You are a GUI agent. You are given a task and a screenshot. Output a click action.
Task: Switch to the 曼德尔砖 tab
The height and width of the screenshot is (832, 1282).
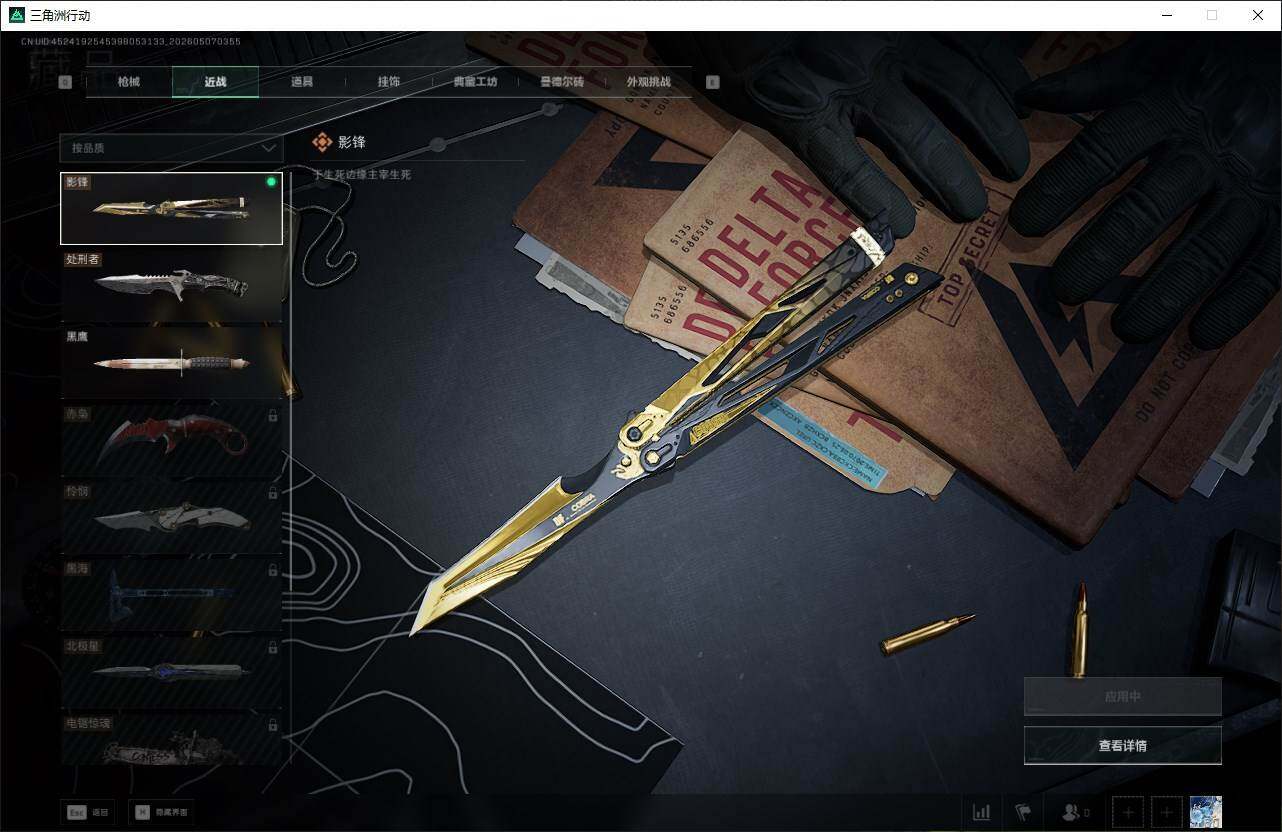pyautogui.click(x=562, y=82)
